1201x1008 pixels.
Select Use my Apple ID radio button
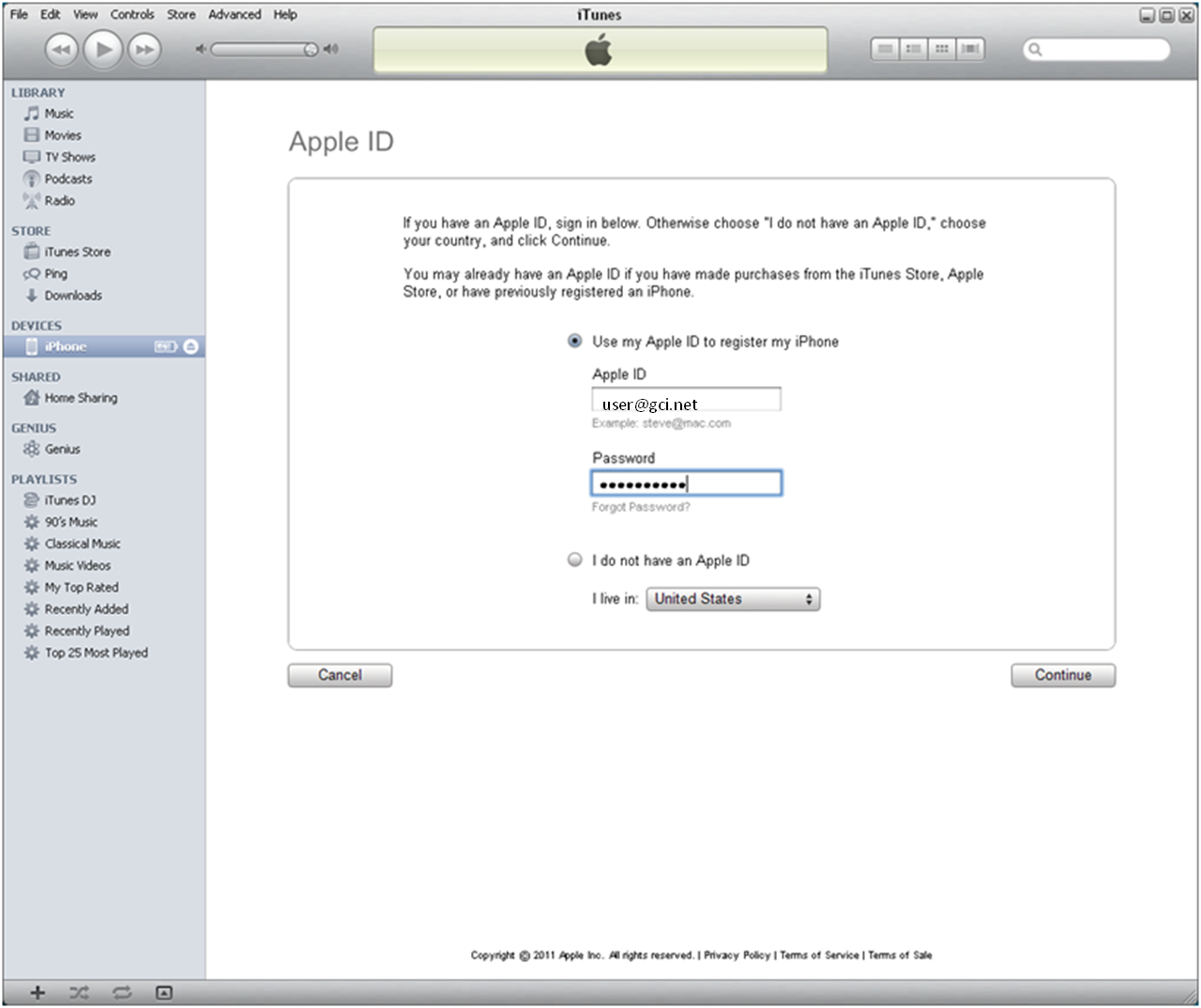point(575,341)
